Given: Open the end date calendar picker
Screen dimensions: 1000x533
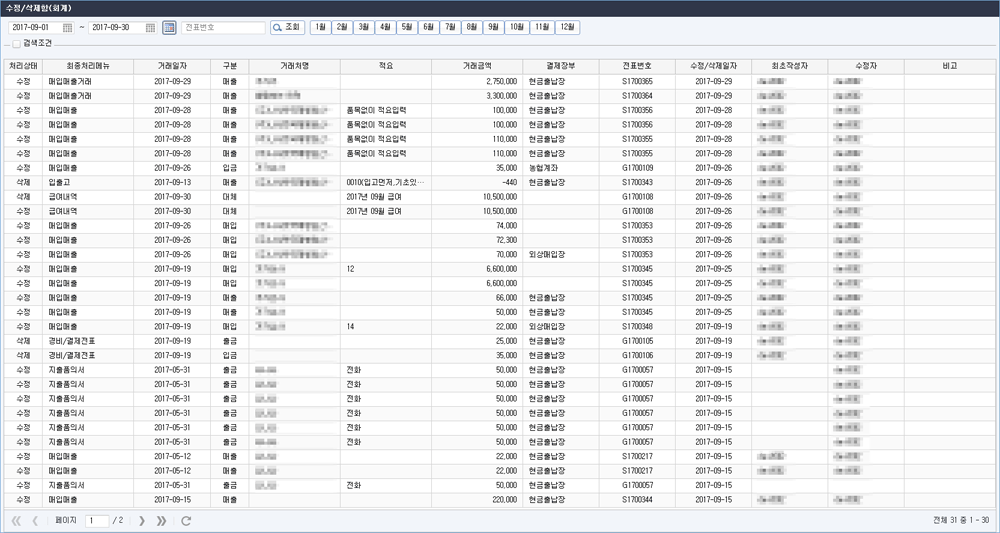Looking at the screenshot, I should (150, 27).
